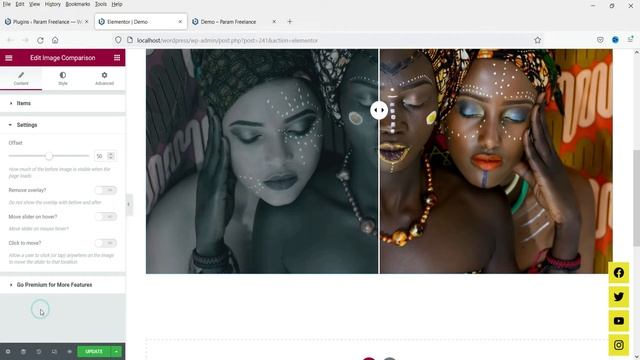This screenshot has width=640, height=360.
Task: Open the Bookmarks menu
Action: (78, 4)
